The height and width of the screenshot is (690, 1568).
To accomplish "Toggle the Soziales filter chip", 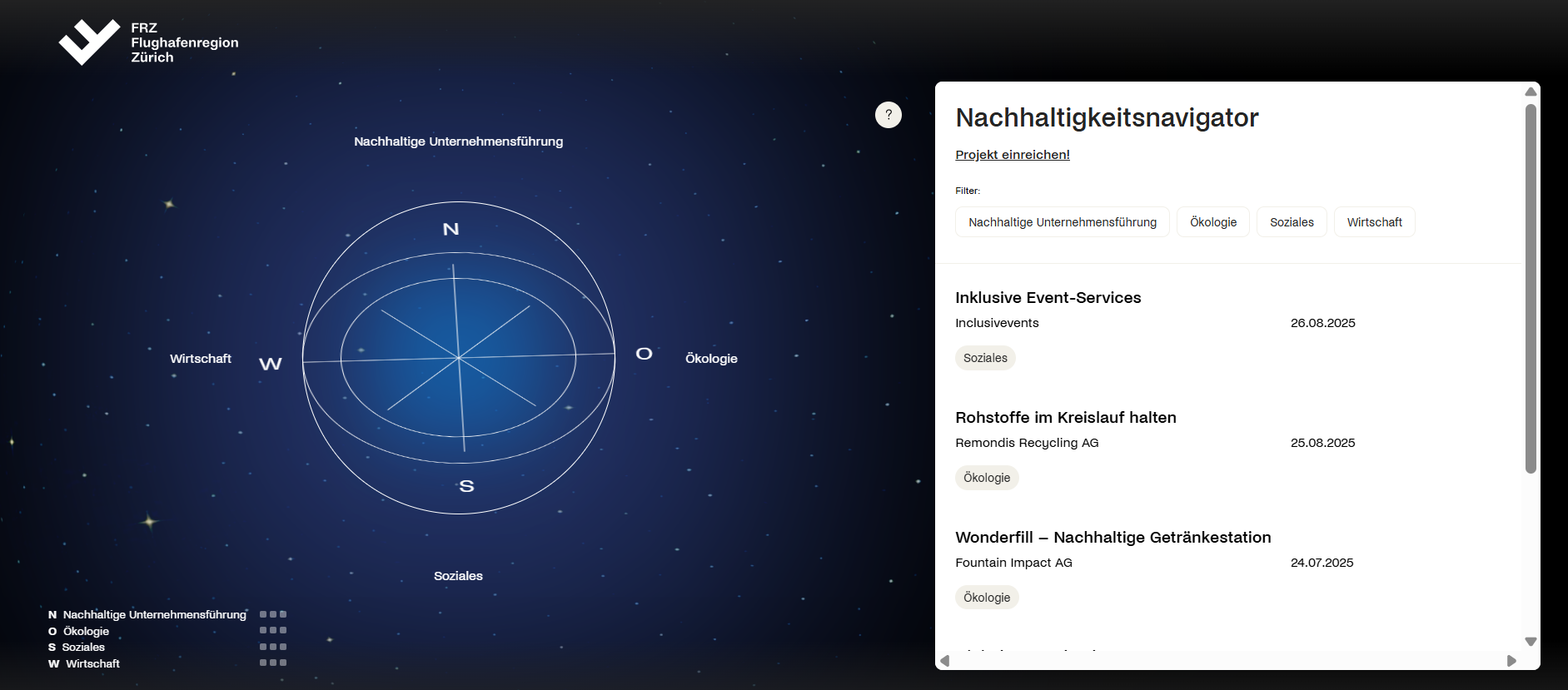I will 1292,222.
